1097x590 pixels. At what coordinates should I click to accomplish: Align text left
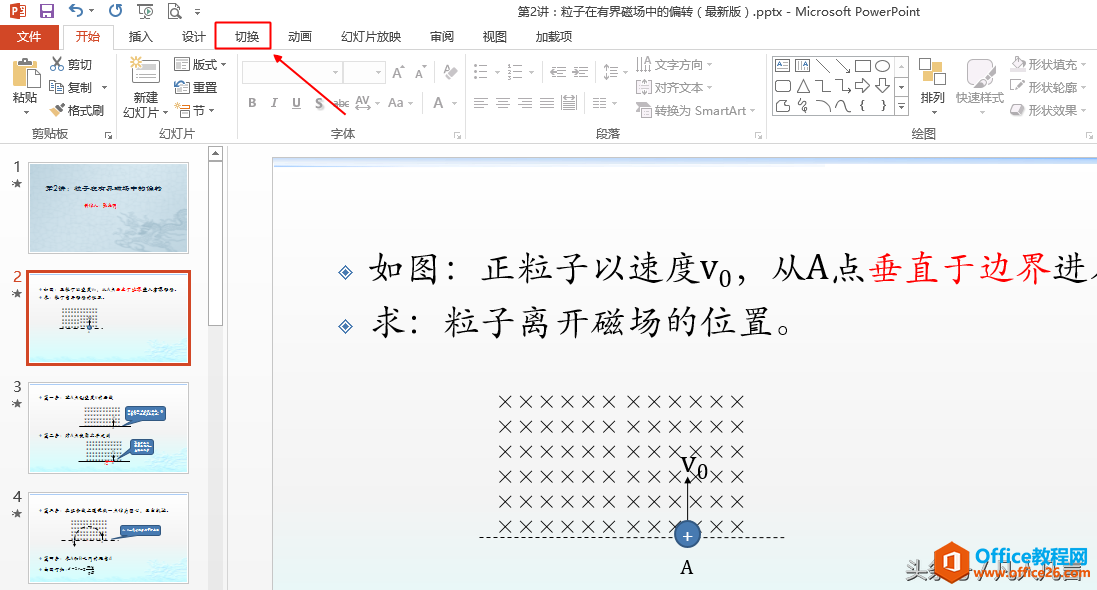[x=481, y=103]
